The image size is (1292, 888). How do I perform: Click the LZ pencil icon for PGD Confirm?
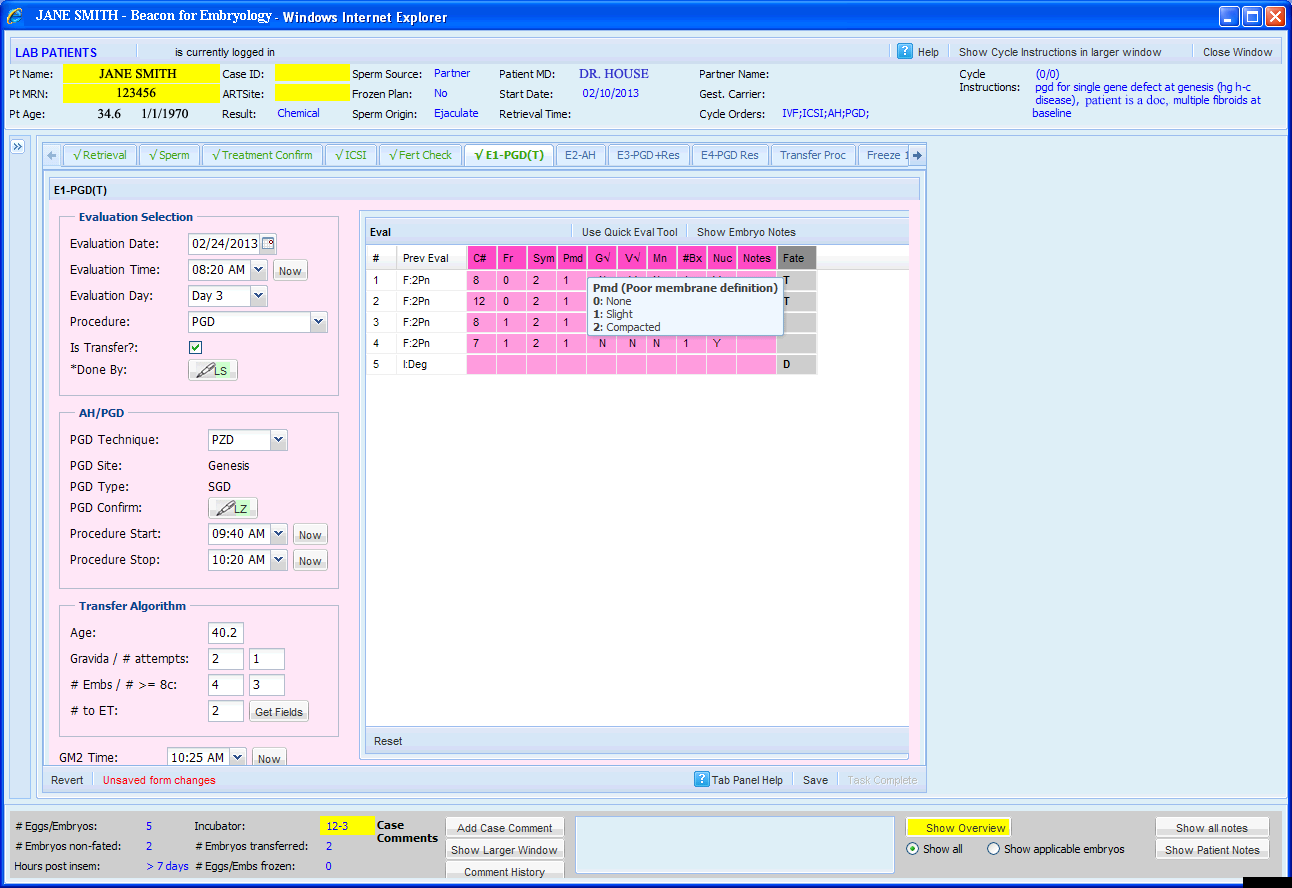[232, 507]
